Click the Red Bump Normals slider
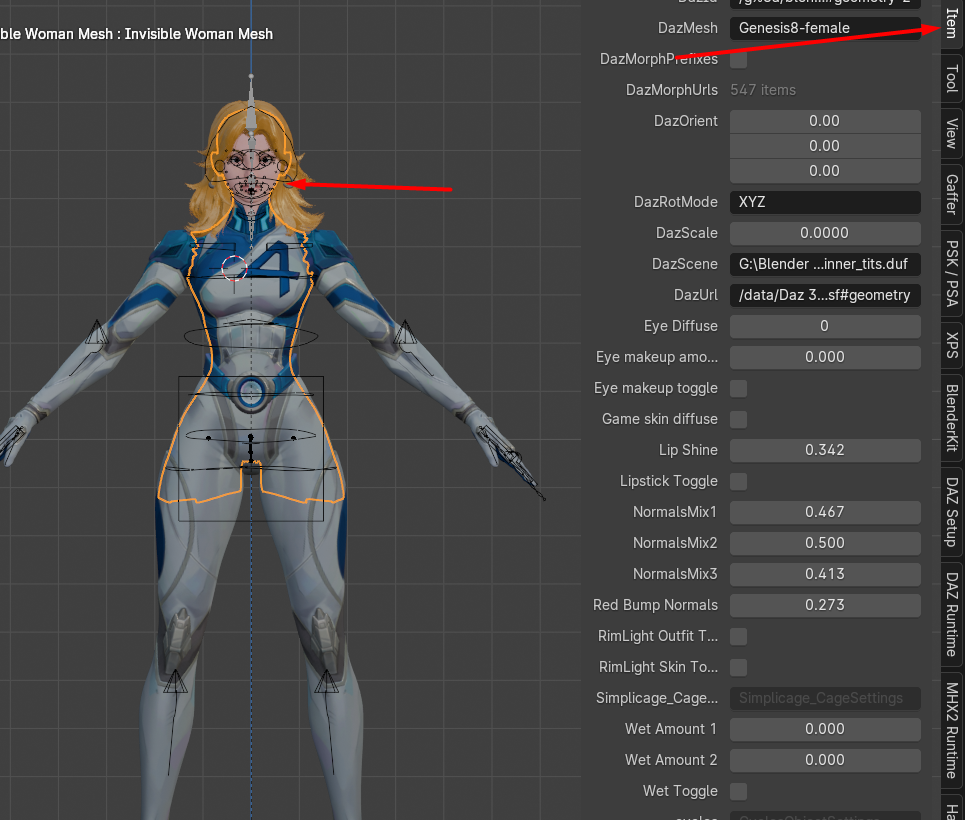Viewport: 965px width, 820px height. (x=825, y=605)
